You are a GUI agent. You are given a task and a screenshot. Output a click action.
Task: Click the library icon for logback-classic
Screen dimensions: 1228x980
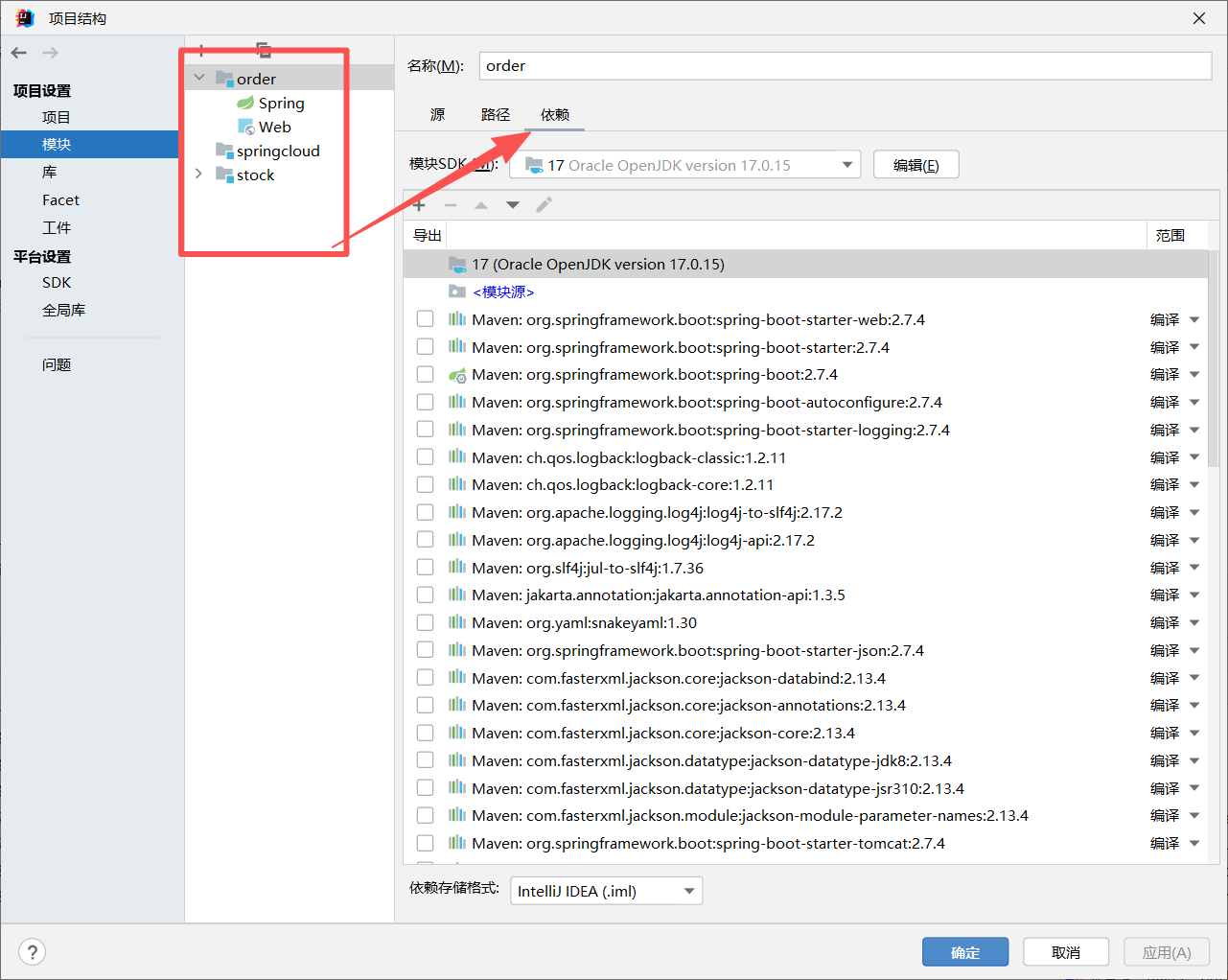tap(457, 457)
